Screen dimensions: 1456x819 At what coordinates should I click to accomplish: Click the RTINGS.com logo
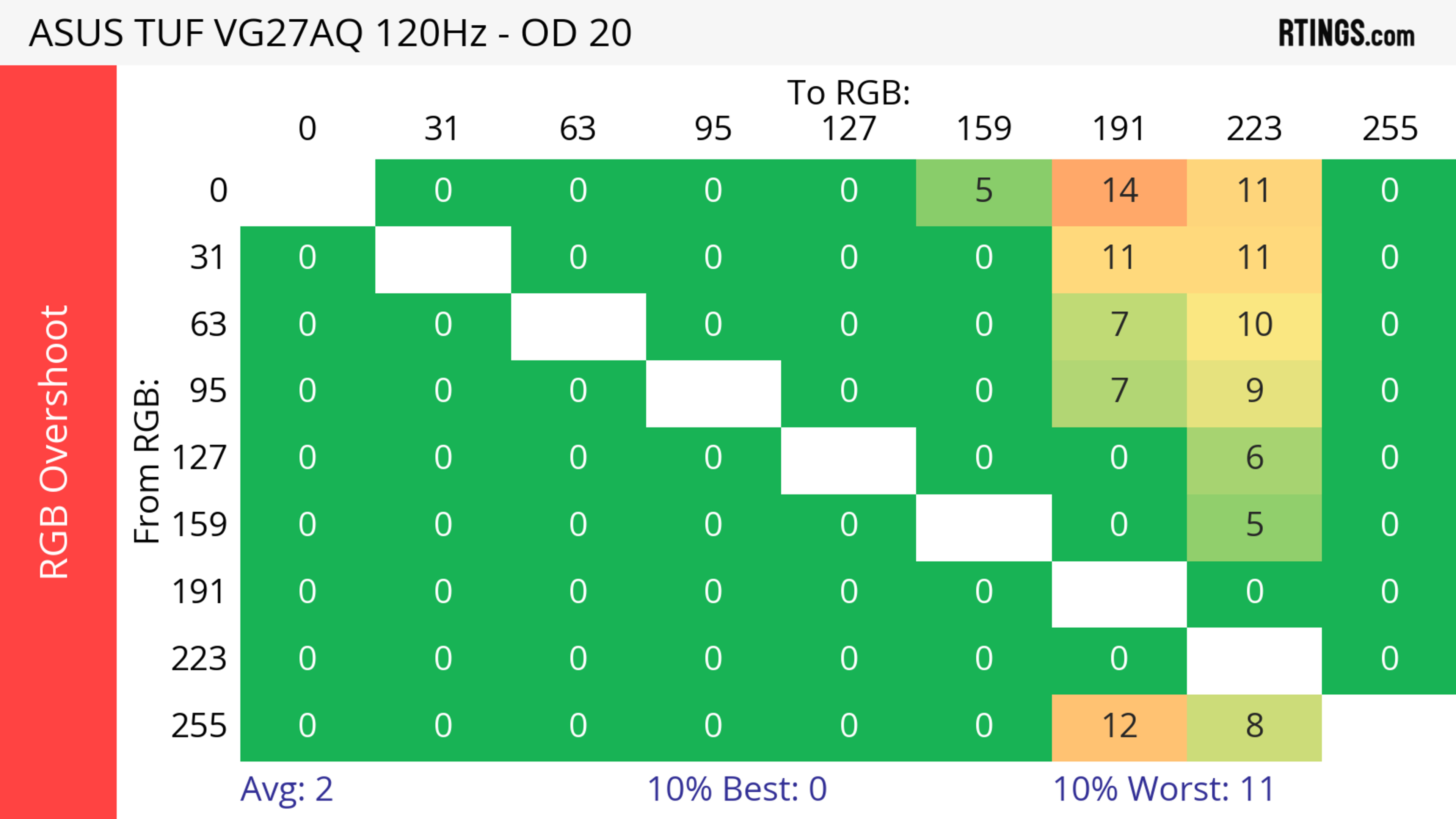coord(1346,33)
